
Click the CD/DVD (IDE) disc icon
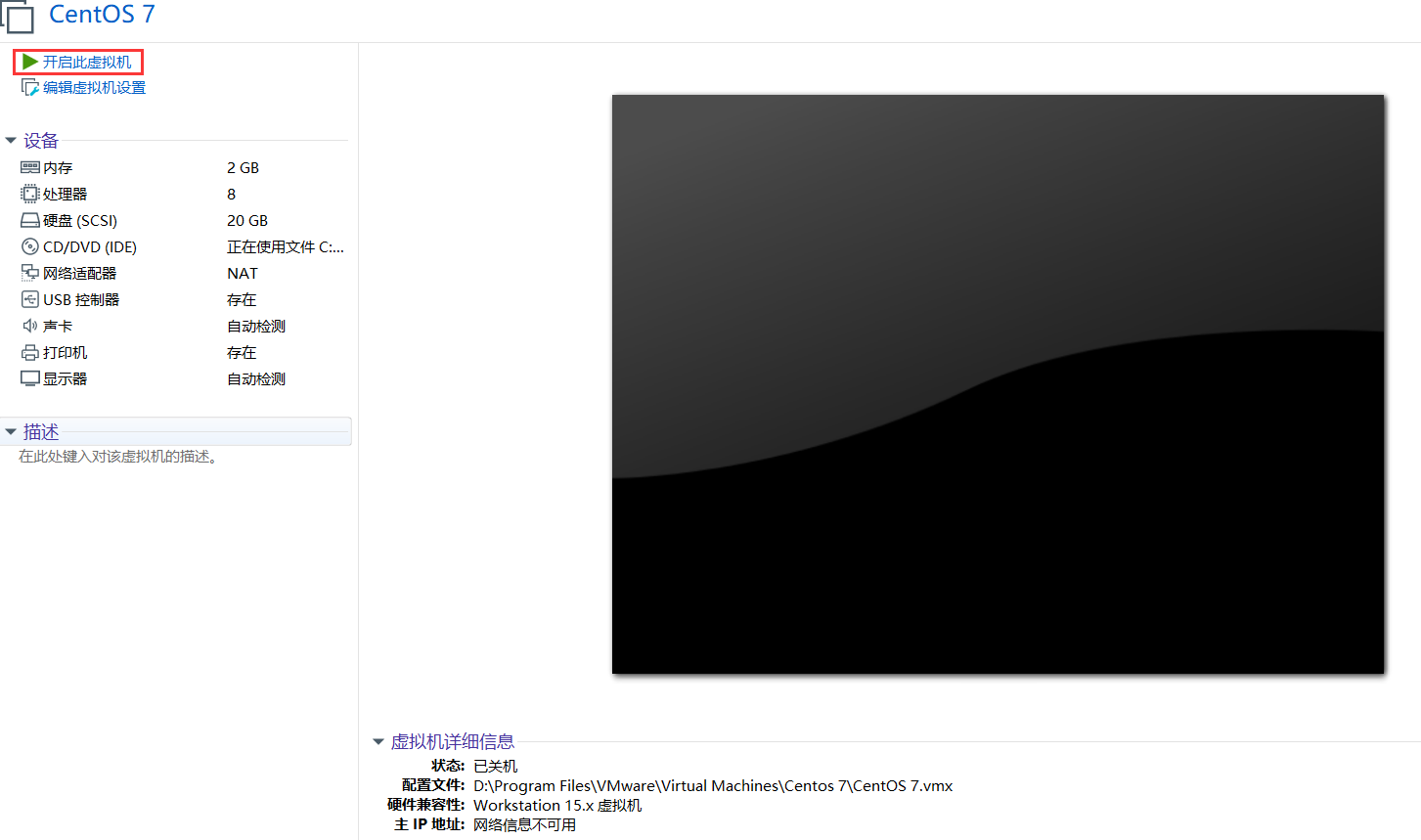[x=30, y=247]
